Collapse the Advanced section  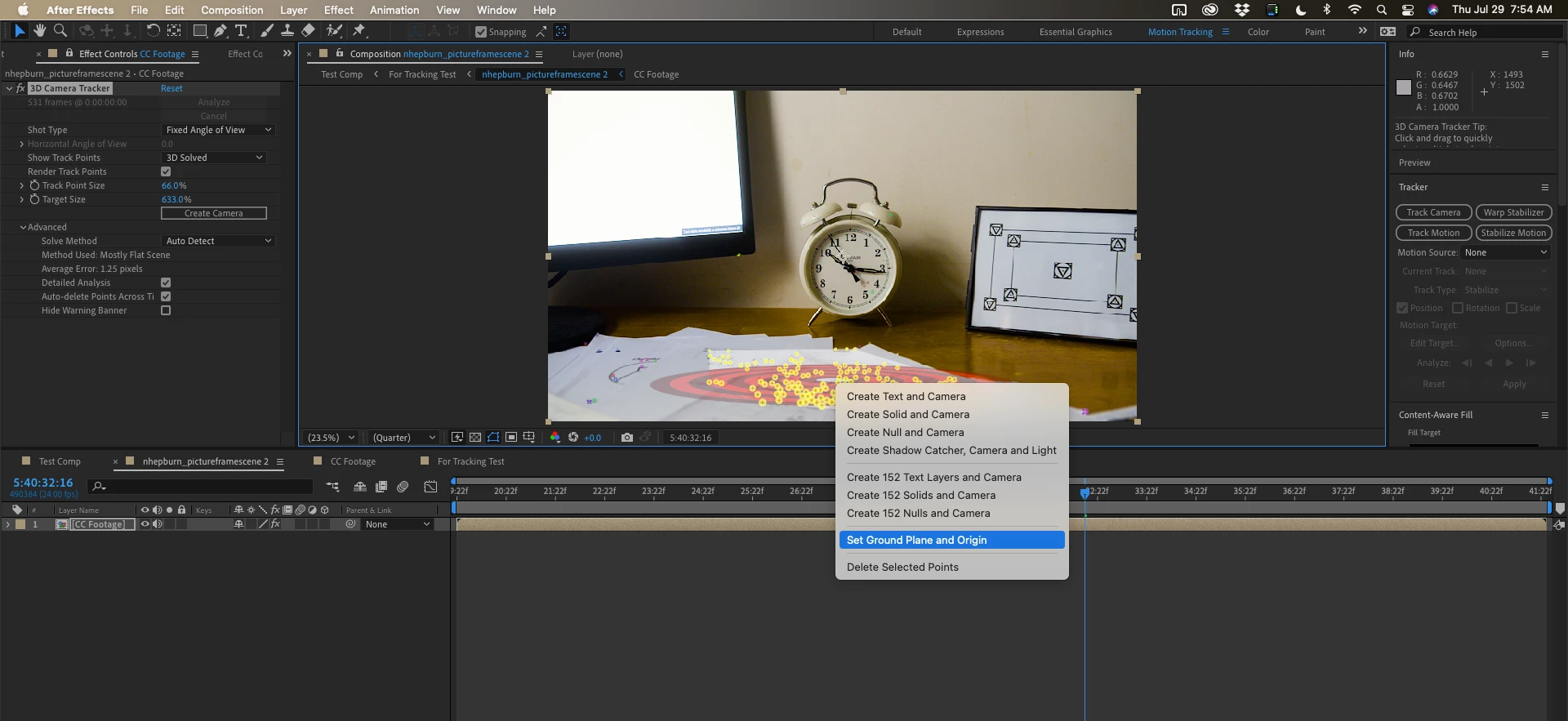(x=23, y=227)
